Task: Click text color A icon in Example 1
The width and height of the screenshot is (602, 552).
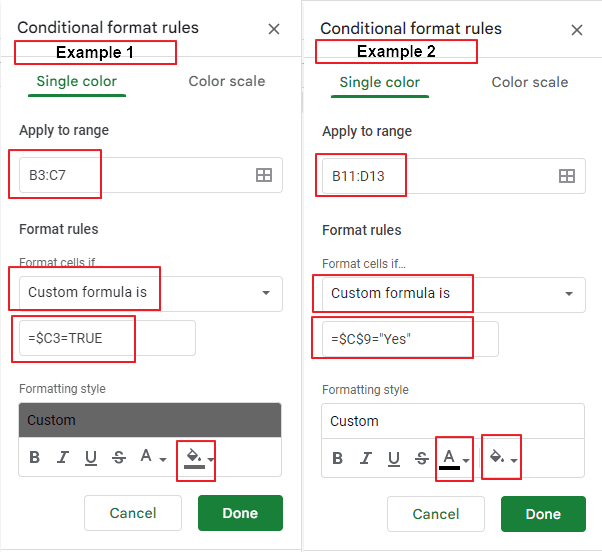Action: pos(146,456)
